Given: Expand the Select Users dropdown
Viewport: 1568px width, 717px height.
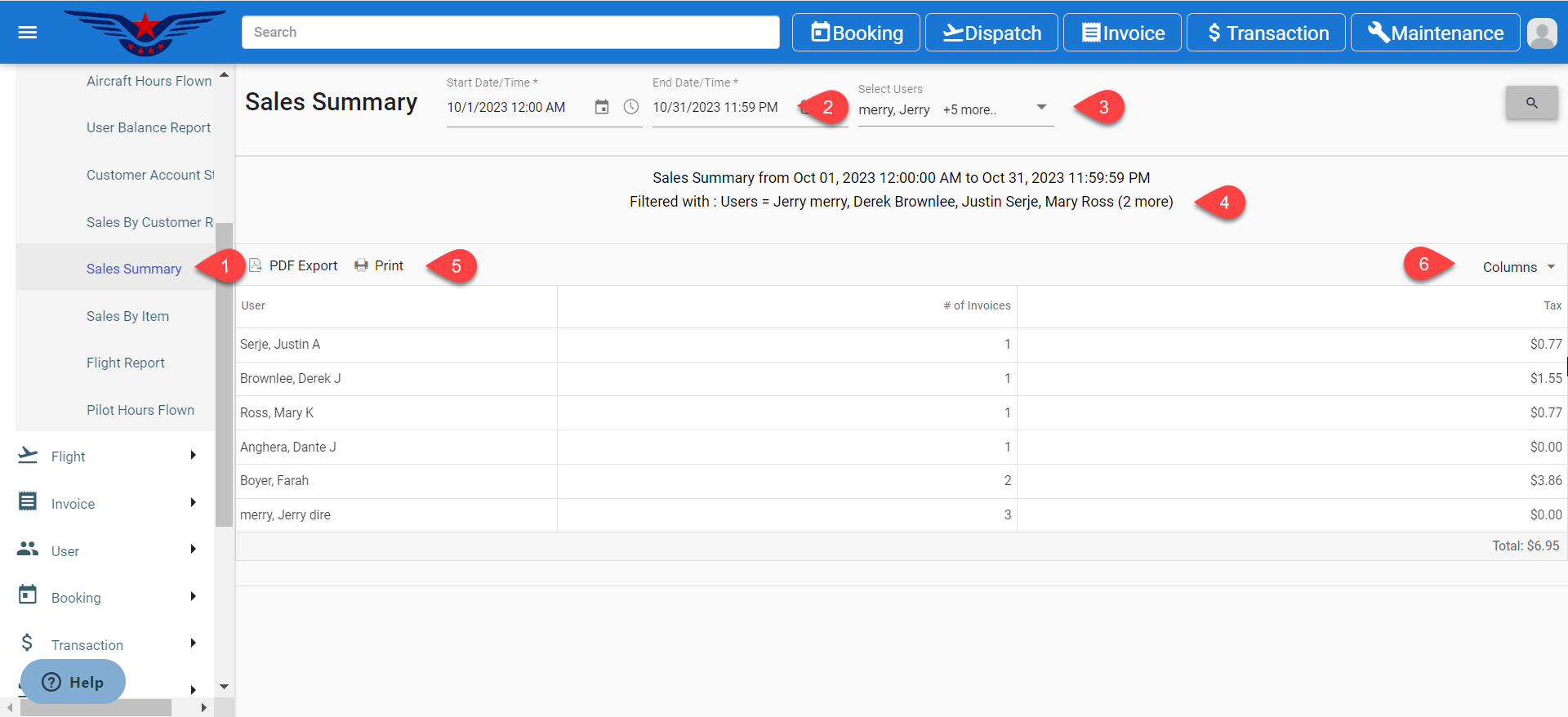Looking at the screenshot, I should click(1041, 108).
